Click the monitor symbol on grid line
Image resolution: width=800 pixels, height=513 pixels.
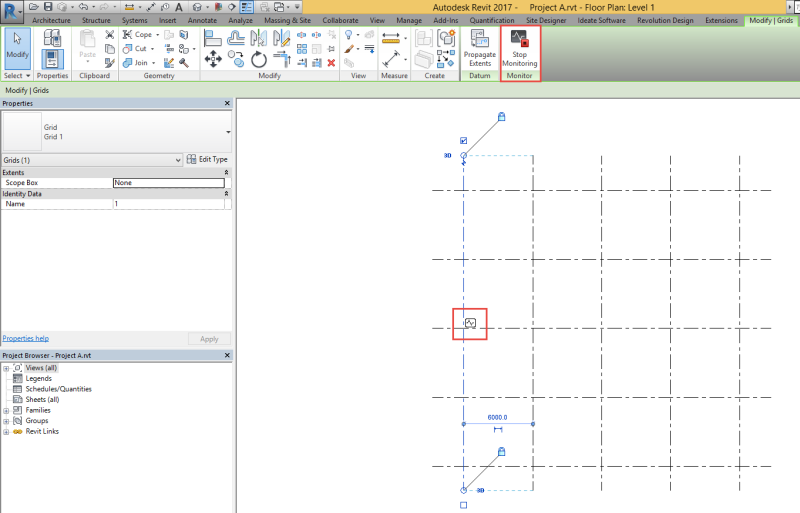pyautogui.click(x=470, y=323)
